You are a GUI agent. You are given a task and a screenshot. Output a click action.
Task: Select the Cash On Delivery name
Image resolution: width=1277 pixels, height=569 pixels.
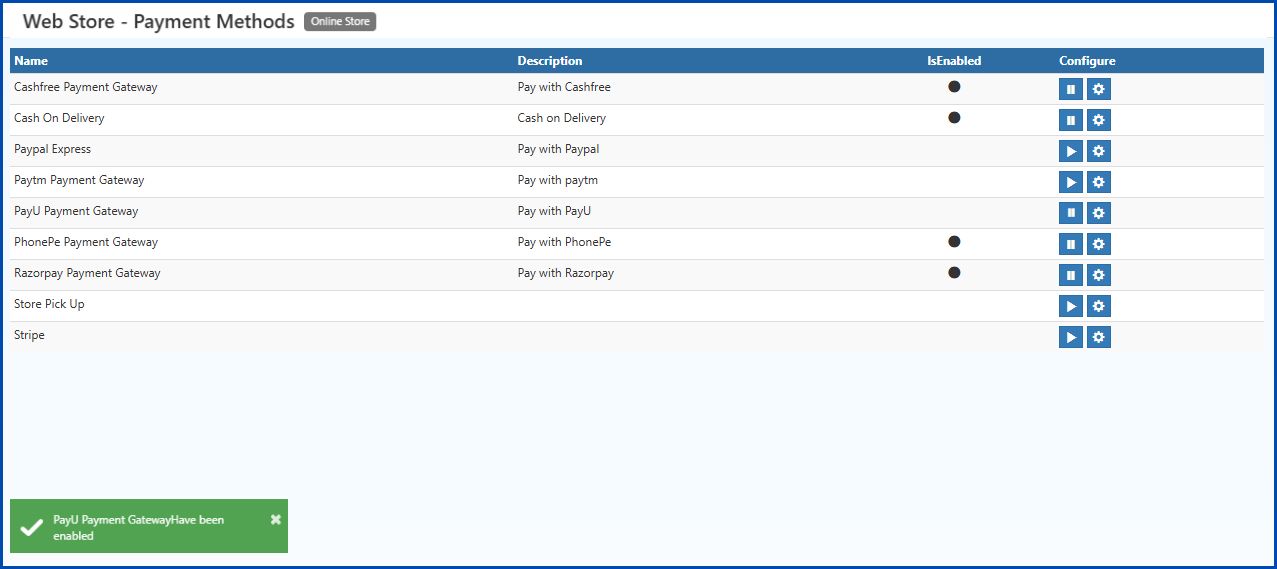click(59, 118)
